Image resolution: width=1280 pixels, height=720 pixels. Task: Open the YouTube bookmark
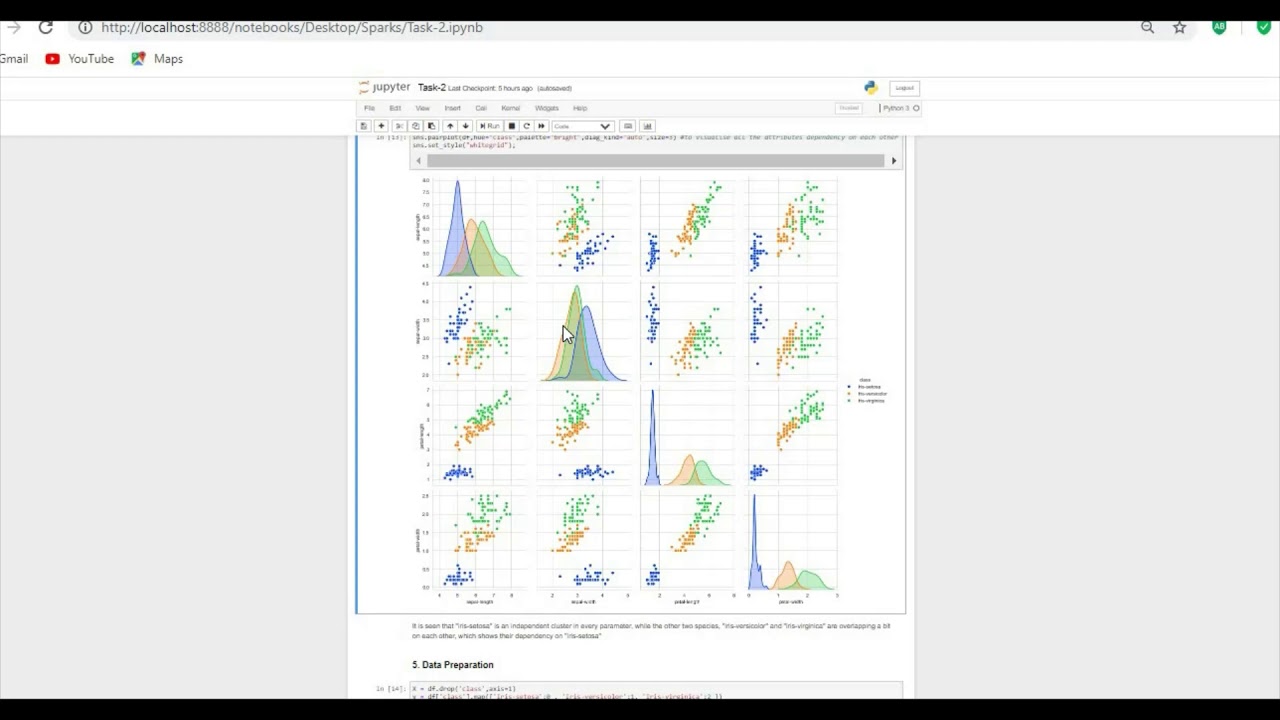(80, 59)
